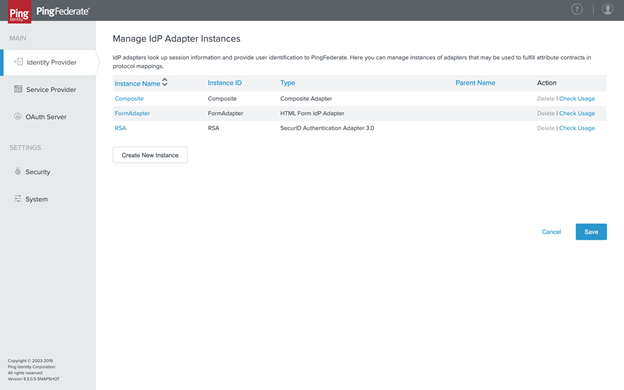Click the Manage IdP Adapter Instances heading

click(x=176, y=39)
